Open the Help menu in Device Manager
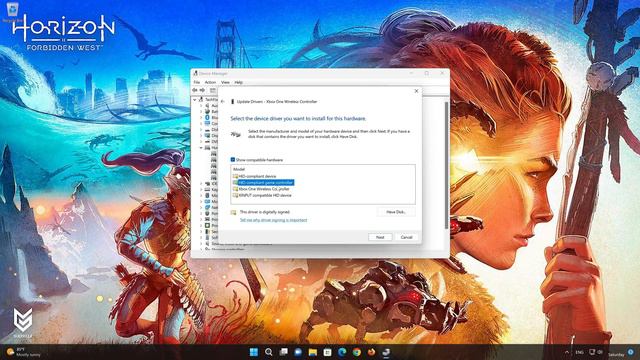This screenshot has height=360, width=640. (238, 82)
